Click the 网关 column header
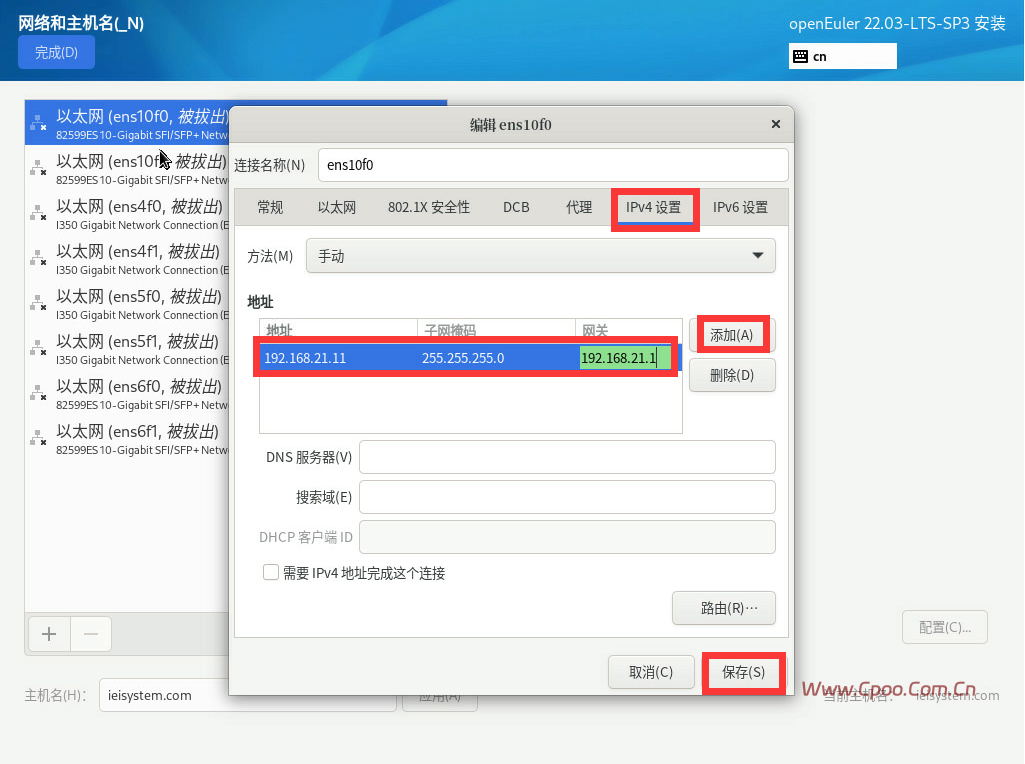Screen dimensions: 1025x764 coord(629,329)
